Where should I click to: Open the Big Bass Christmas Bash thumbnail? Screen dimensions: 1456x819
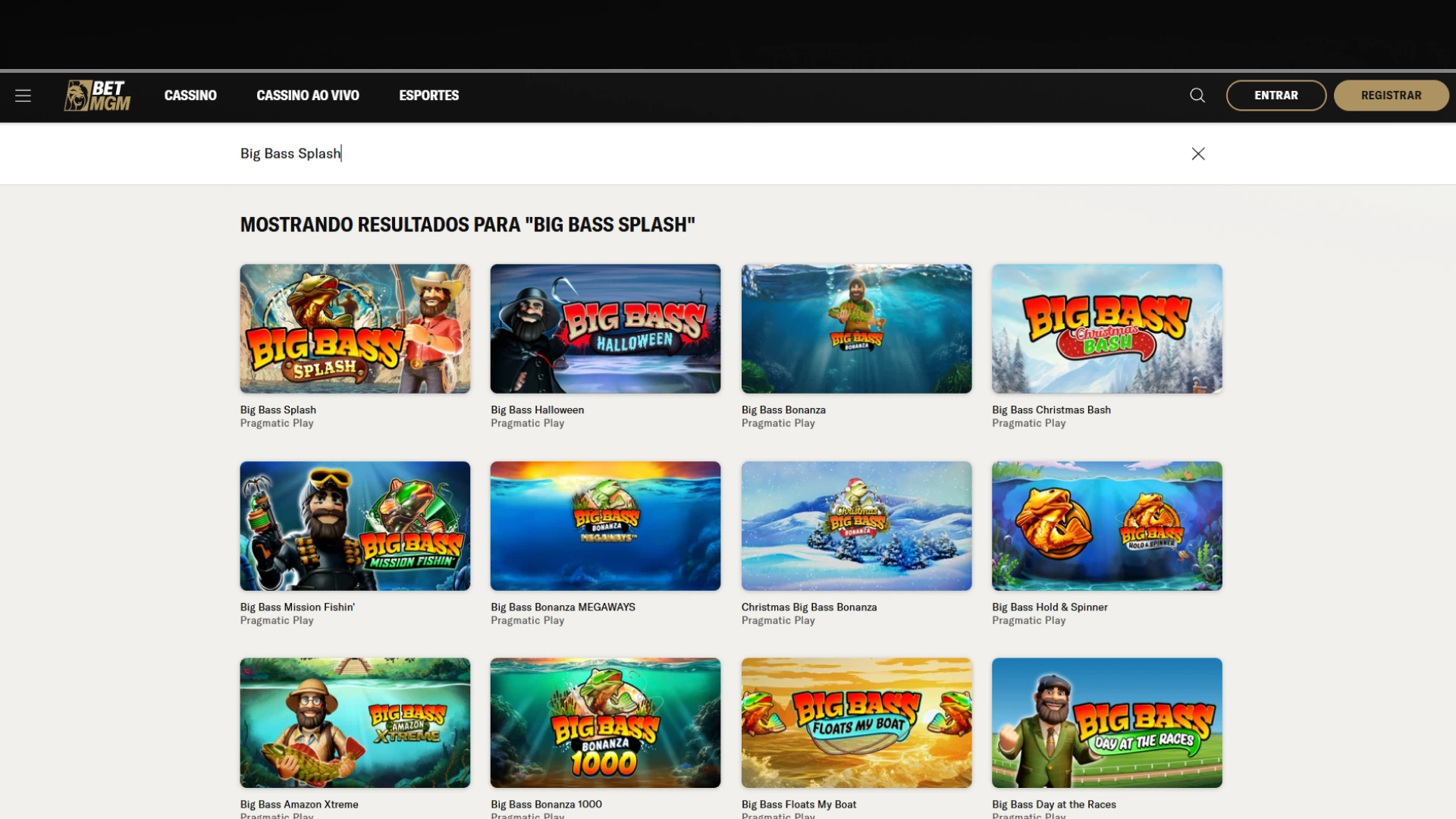(1107, 328)
